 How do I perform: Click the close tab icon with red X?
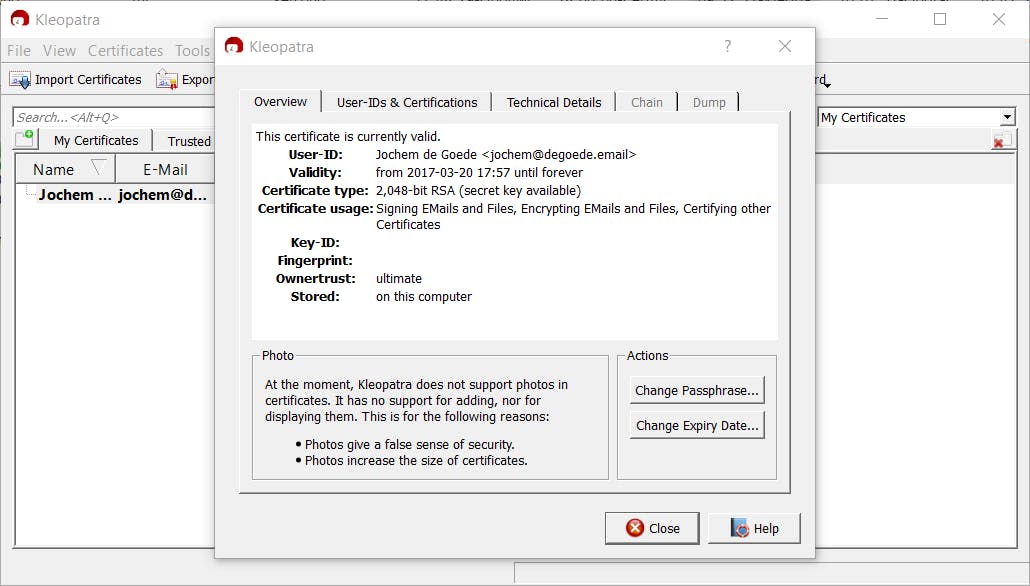click(1000, 141)
